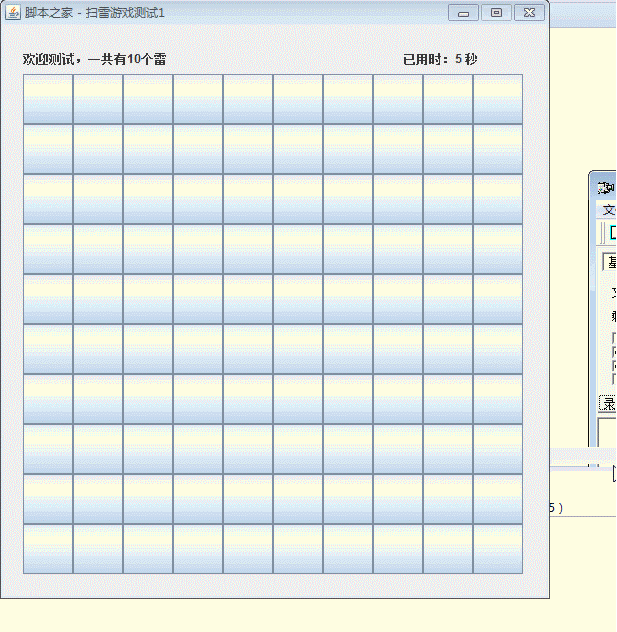Viewport: 617px width, 632px height.
Task: Click the grid cell in row 7, column 3
Action: (x=148, y=399)
